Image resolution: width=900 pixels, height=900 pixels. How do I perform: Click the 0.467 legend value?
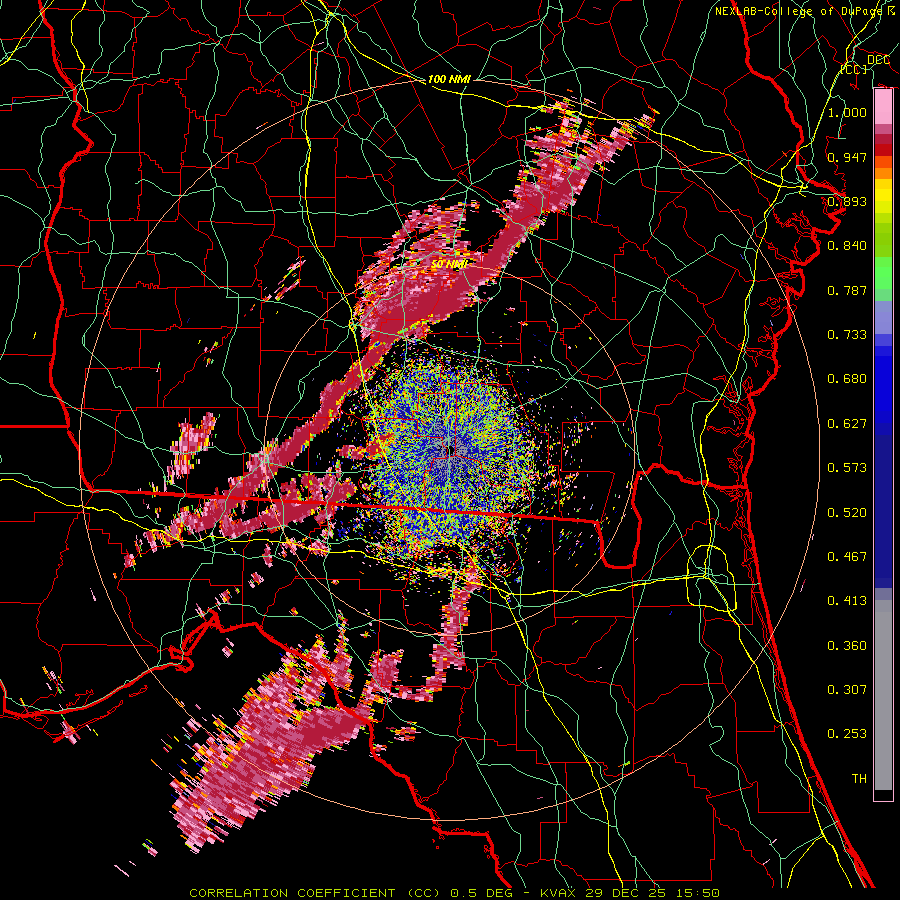pyautogui.click(x=847, y=557)
